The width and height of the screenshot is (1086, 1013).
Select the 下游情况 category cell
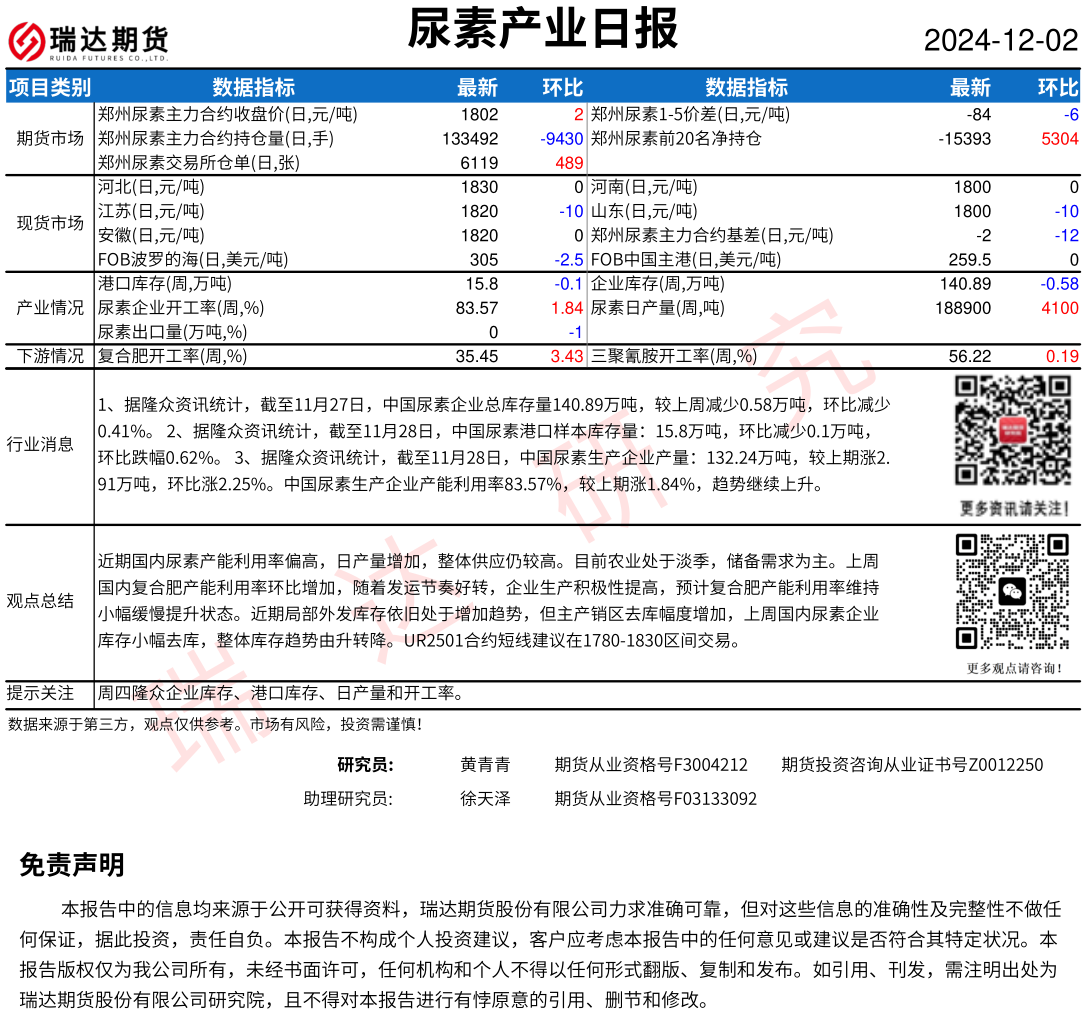pyautogui.click(x=50, y=356)
